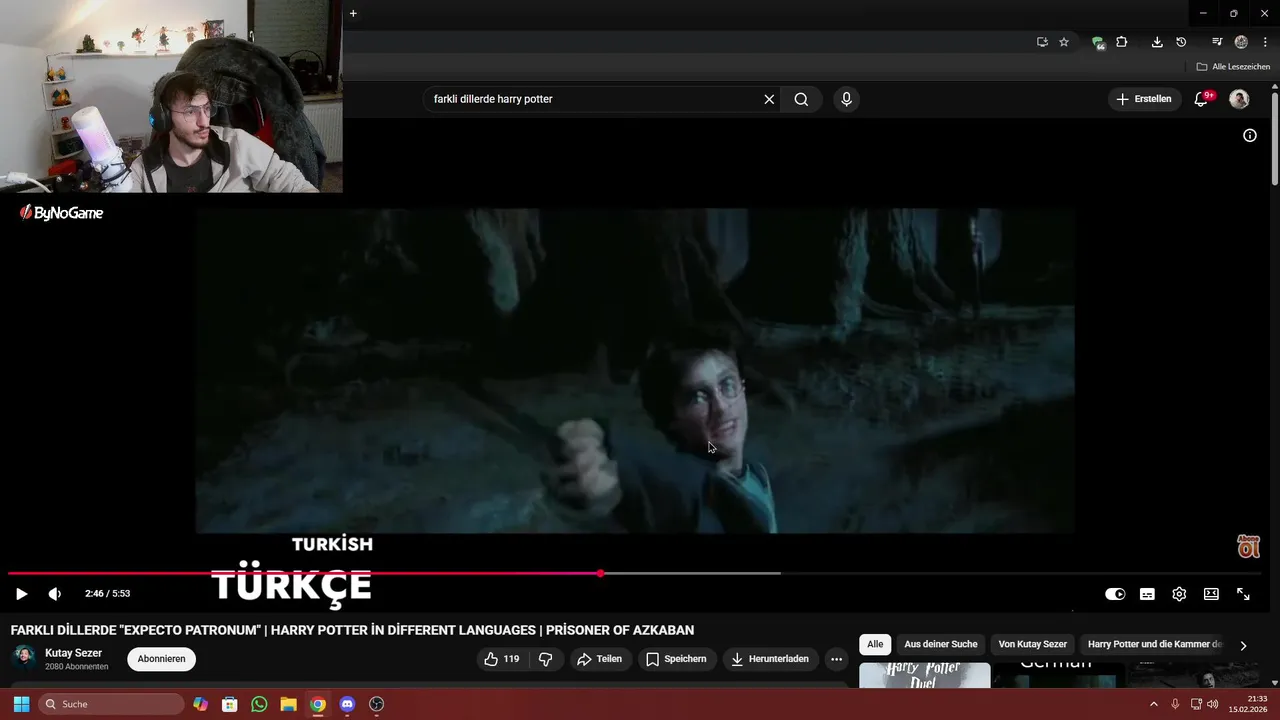Screen dimensions: 1280x720
Task: Clear the YouTube search text with X
Action: tap(769, 99)
